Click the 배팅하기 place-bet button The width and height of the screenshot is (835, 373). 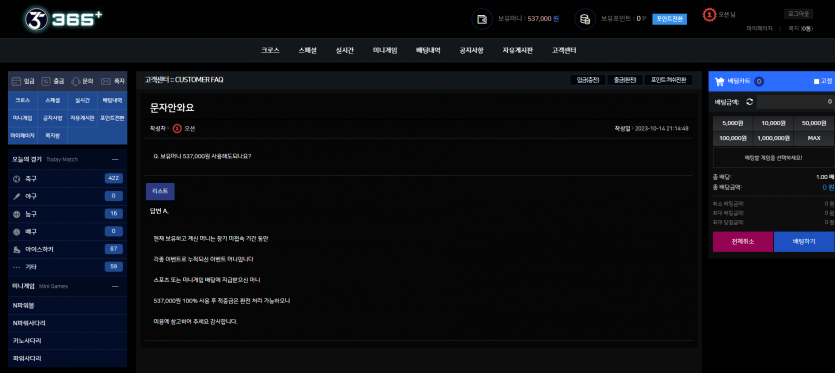pos(804,241)
